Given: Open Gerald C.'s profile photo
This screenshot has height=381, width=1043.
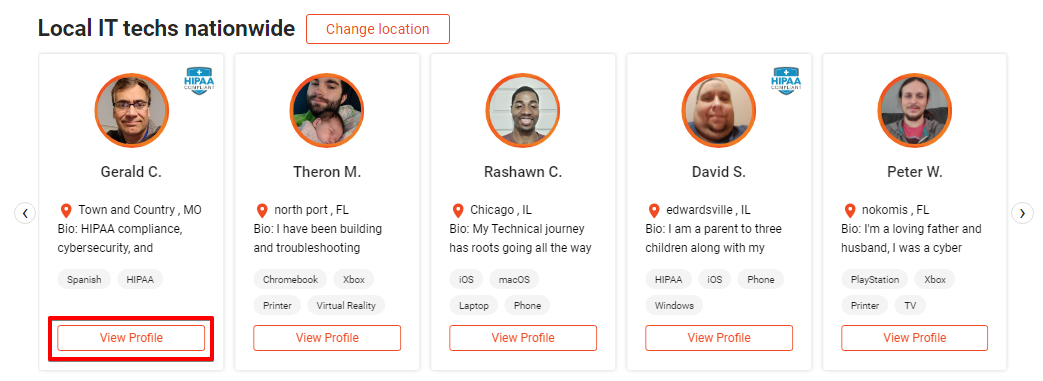Looking at the screenshot, I should 132,110.
